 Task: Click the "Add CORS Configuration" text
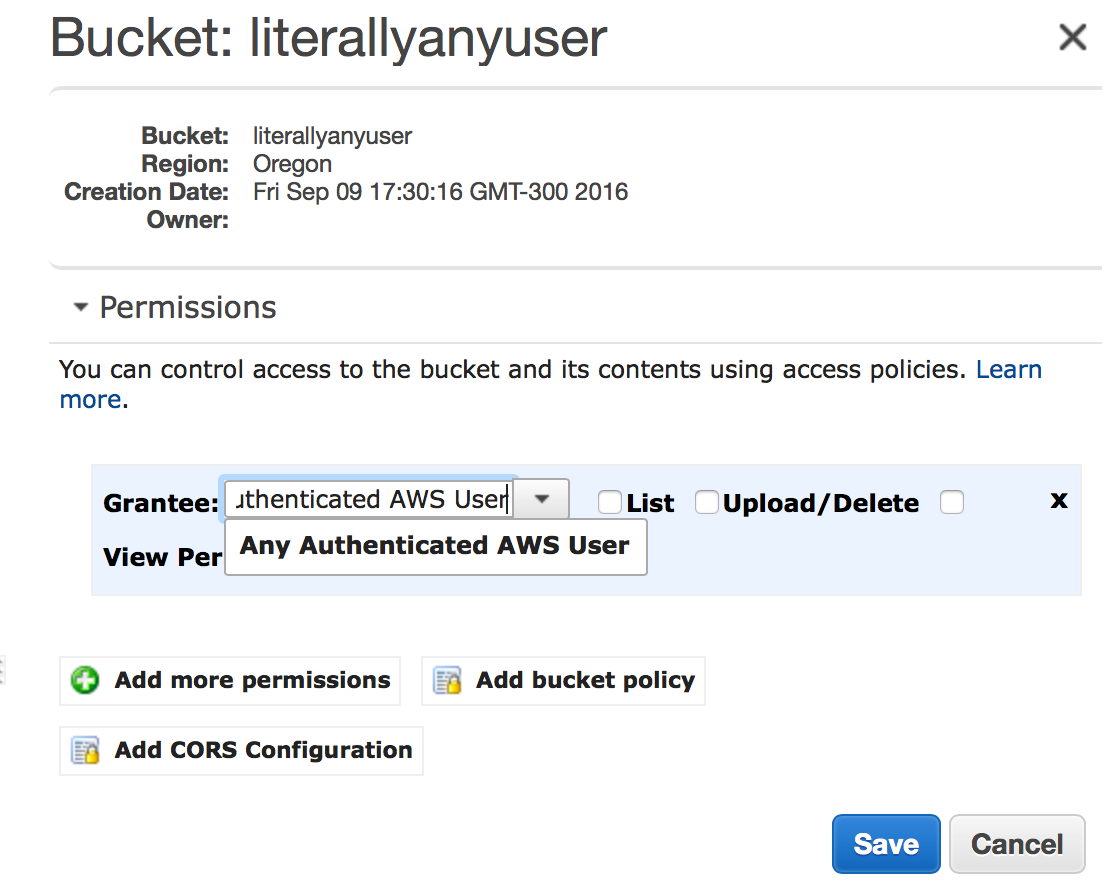coord(263,751)
